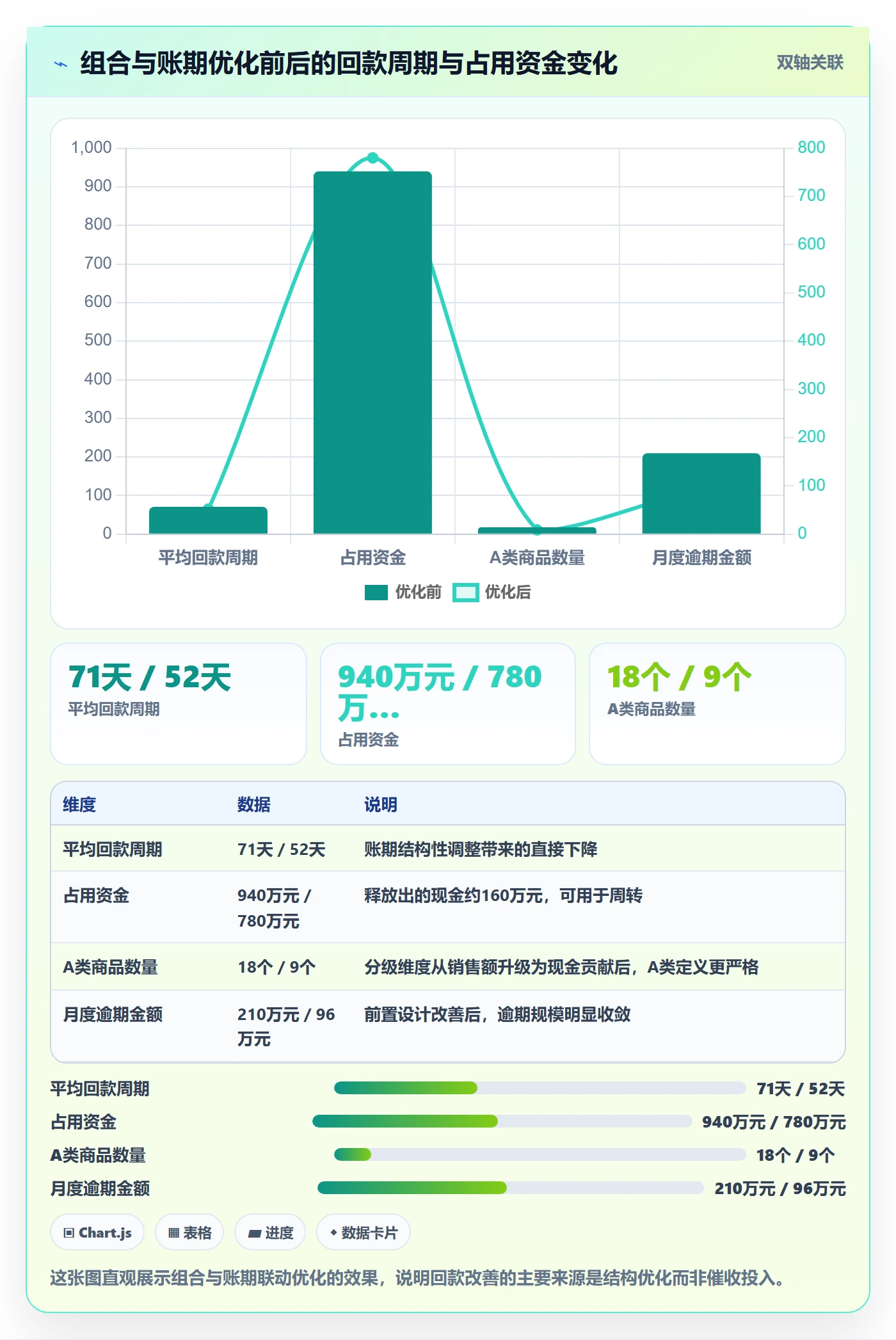896x1340 pixels.
Task: Click the 月度逾期金额 progress bar
Action: 510,1188
